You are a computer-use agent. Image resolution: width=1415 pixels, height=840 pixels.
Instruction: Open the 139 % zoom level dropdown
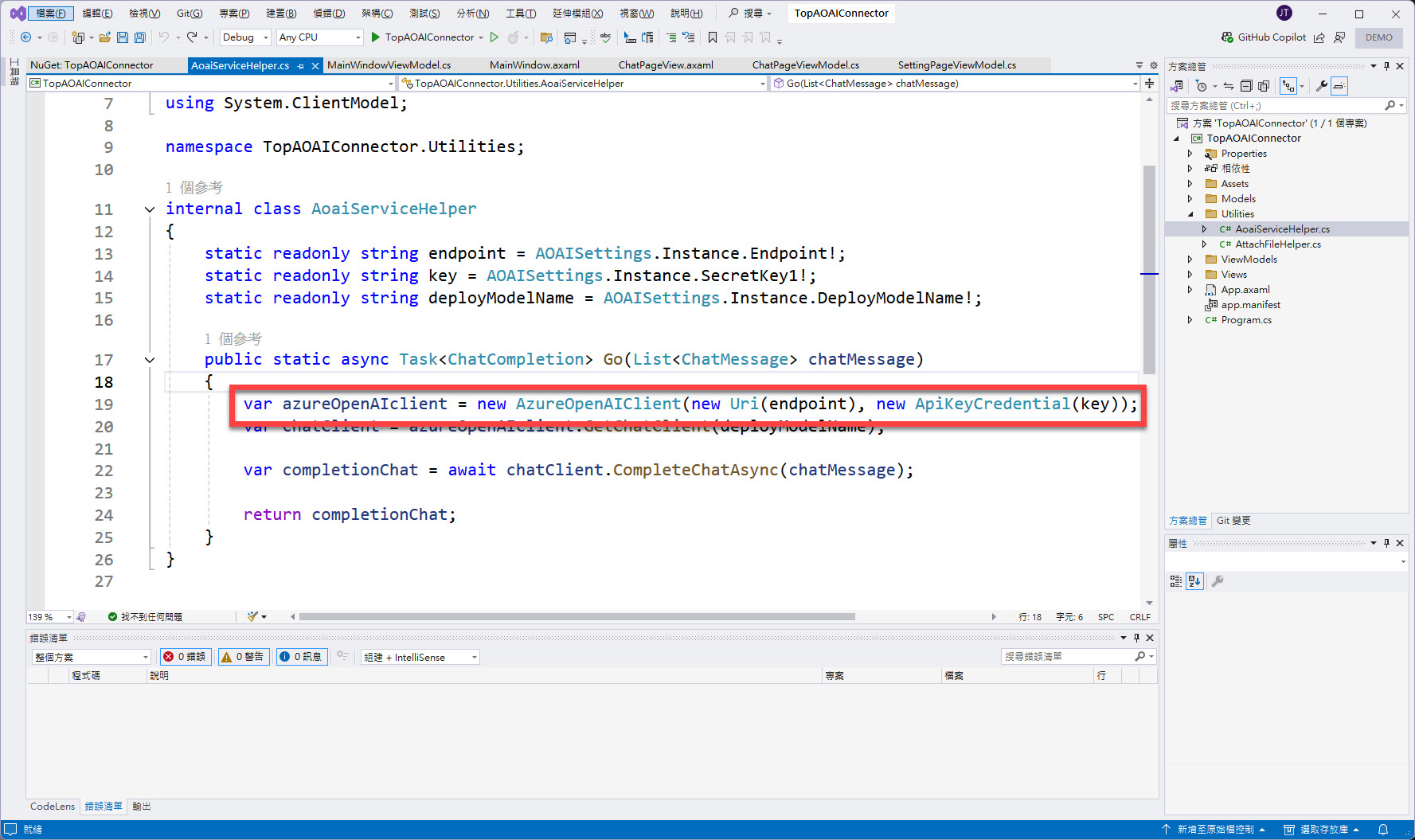point(49,617)
